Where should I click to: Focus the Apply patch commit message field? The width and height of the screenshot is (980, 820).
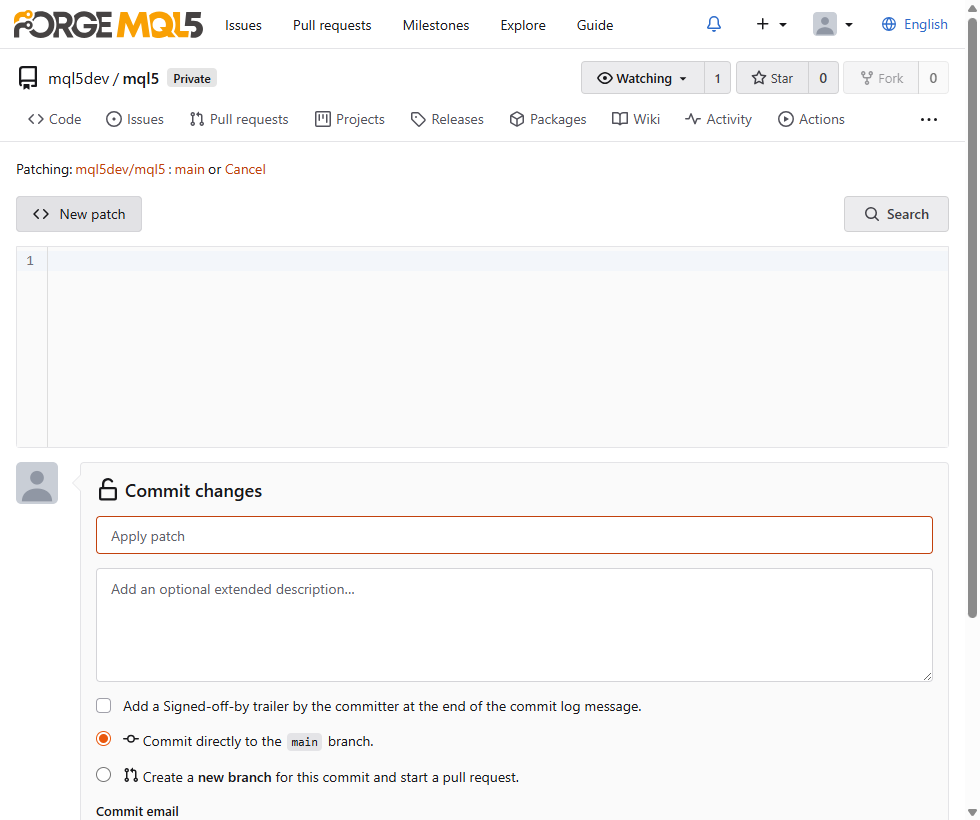click(x=514, y=535)
